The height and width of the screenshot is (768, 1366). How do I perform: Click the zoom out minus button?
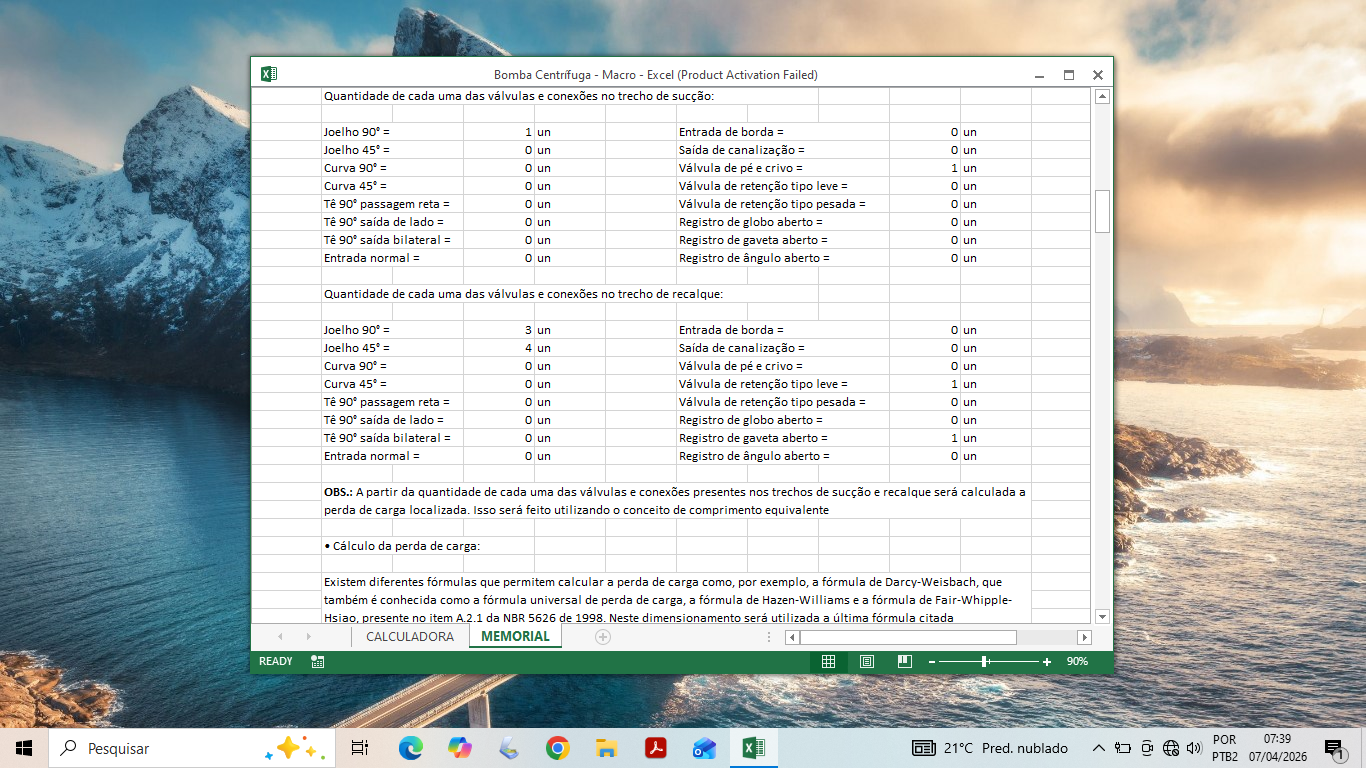tap(931, 662)
